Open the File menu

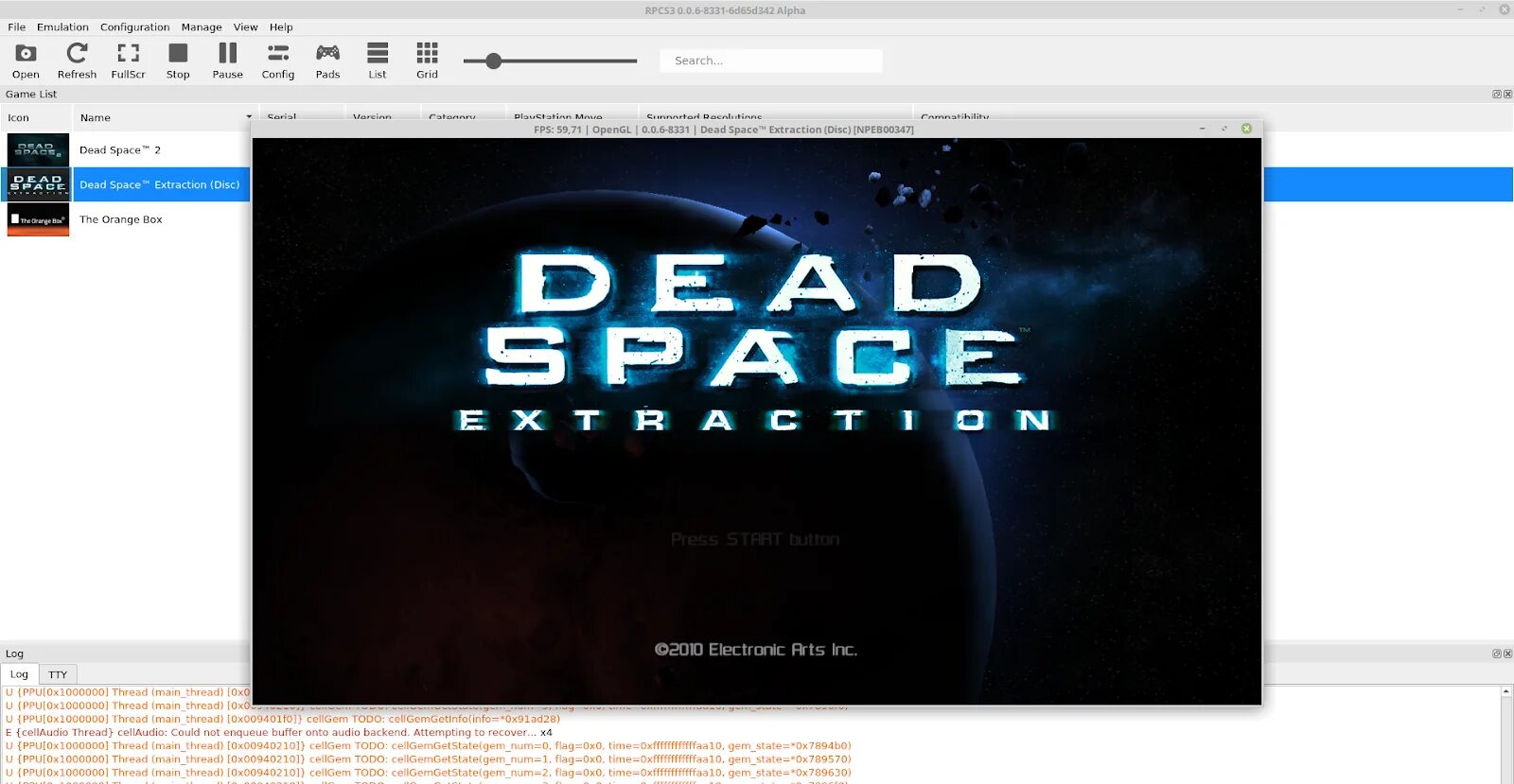click(17, 27)
